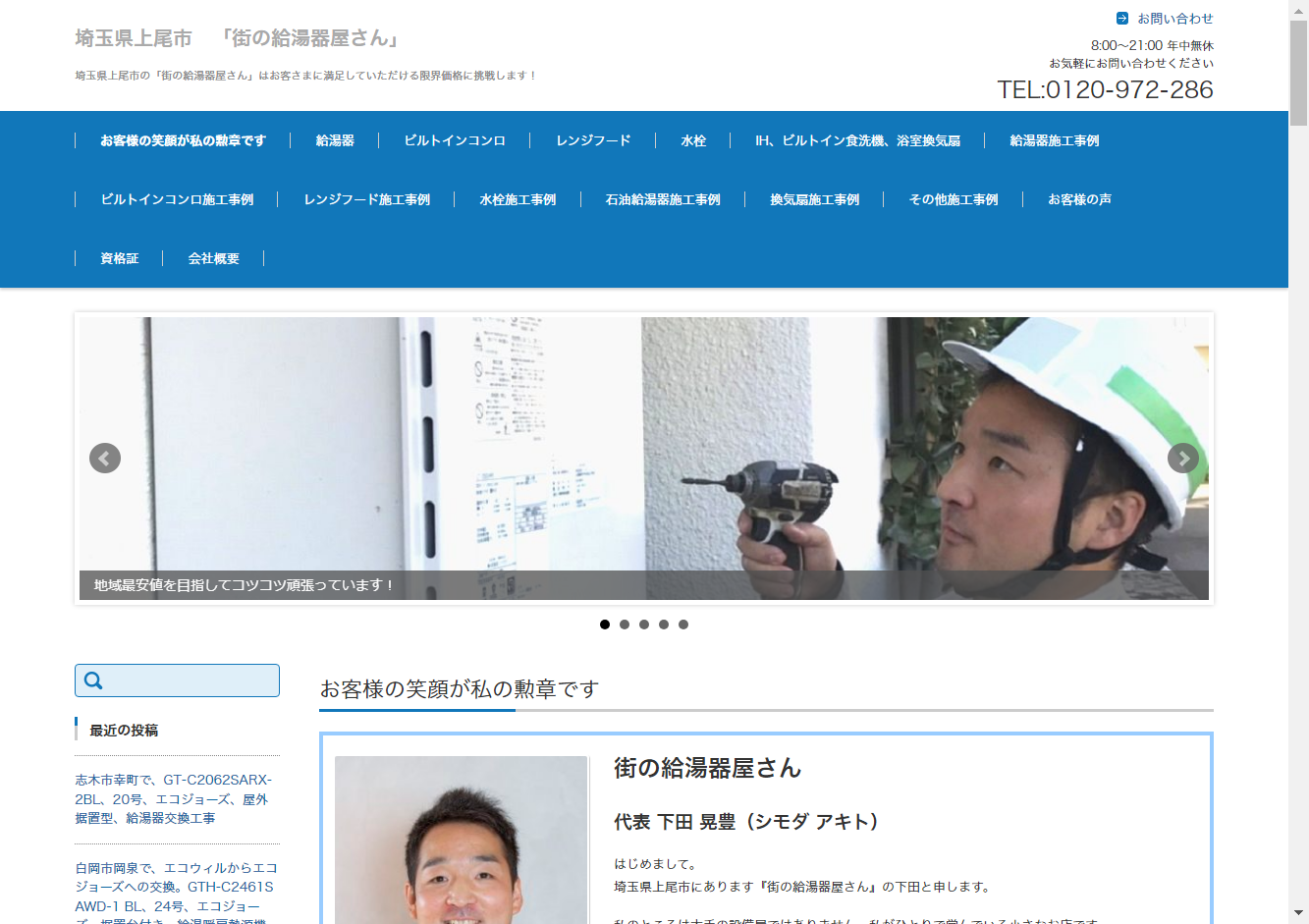Click the vertical scrollbar thumb
Image resolution: width=1309 pixels, height=924 pixels.
(x=1298, y=72)
